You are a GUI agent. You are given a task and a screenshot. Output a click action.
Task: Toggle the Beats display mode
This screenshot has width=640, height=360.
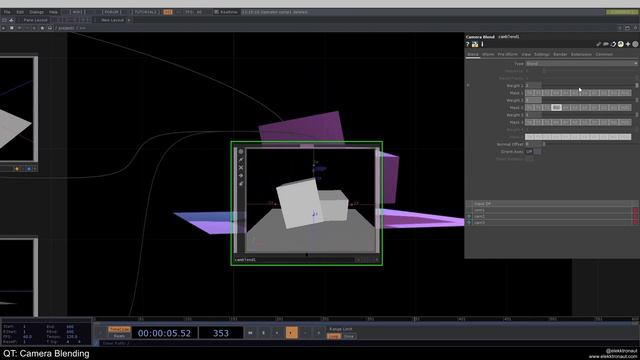(119, 336)
